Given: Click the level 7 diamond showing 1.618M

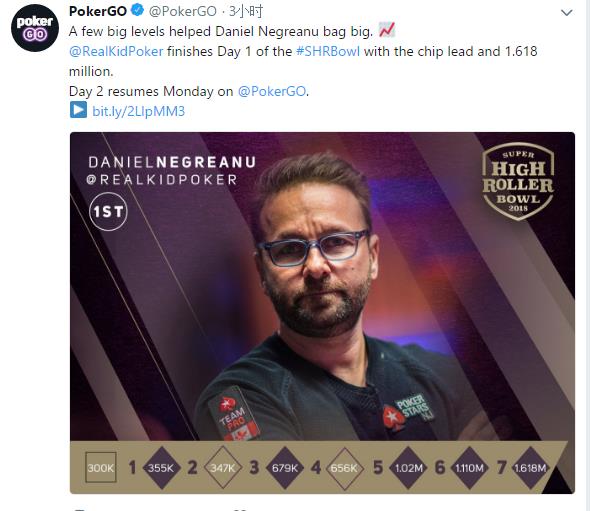Looking at the screenshot, I should click(x=530, y=468).
